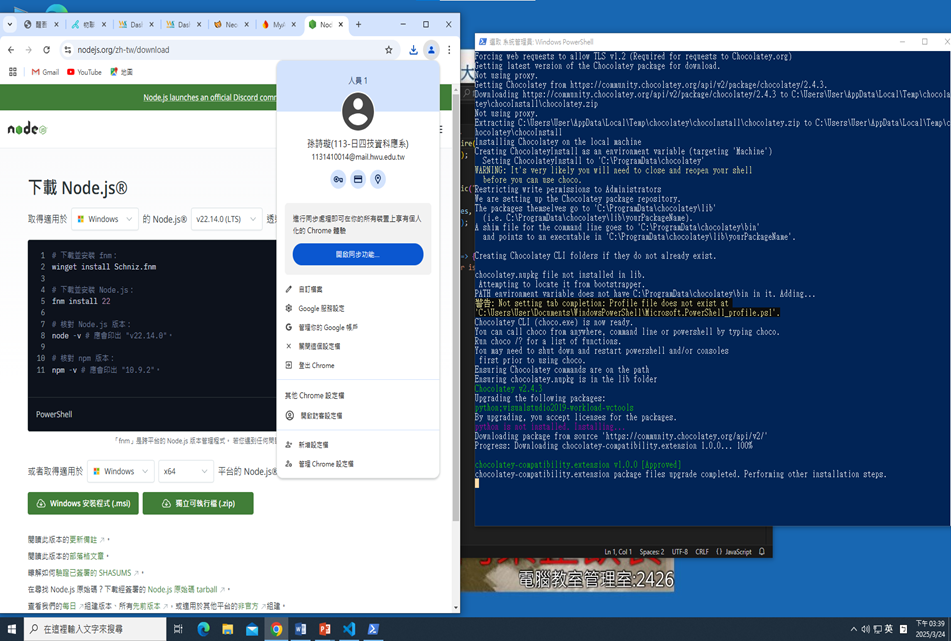The height and width of the screenshot is (641, 951).
Task: Expand the x64 architecture dropdown
Action: [185, 471]
